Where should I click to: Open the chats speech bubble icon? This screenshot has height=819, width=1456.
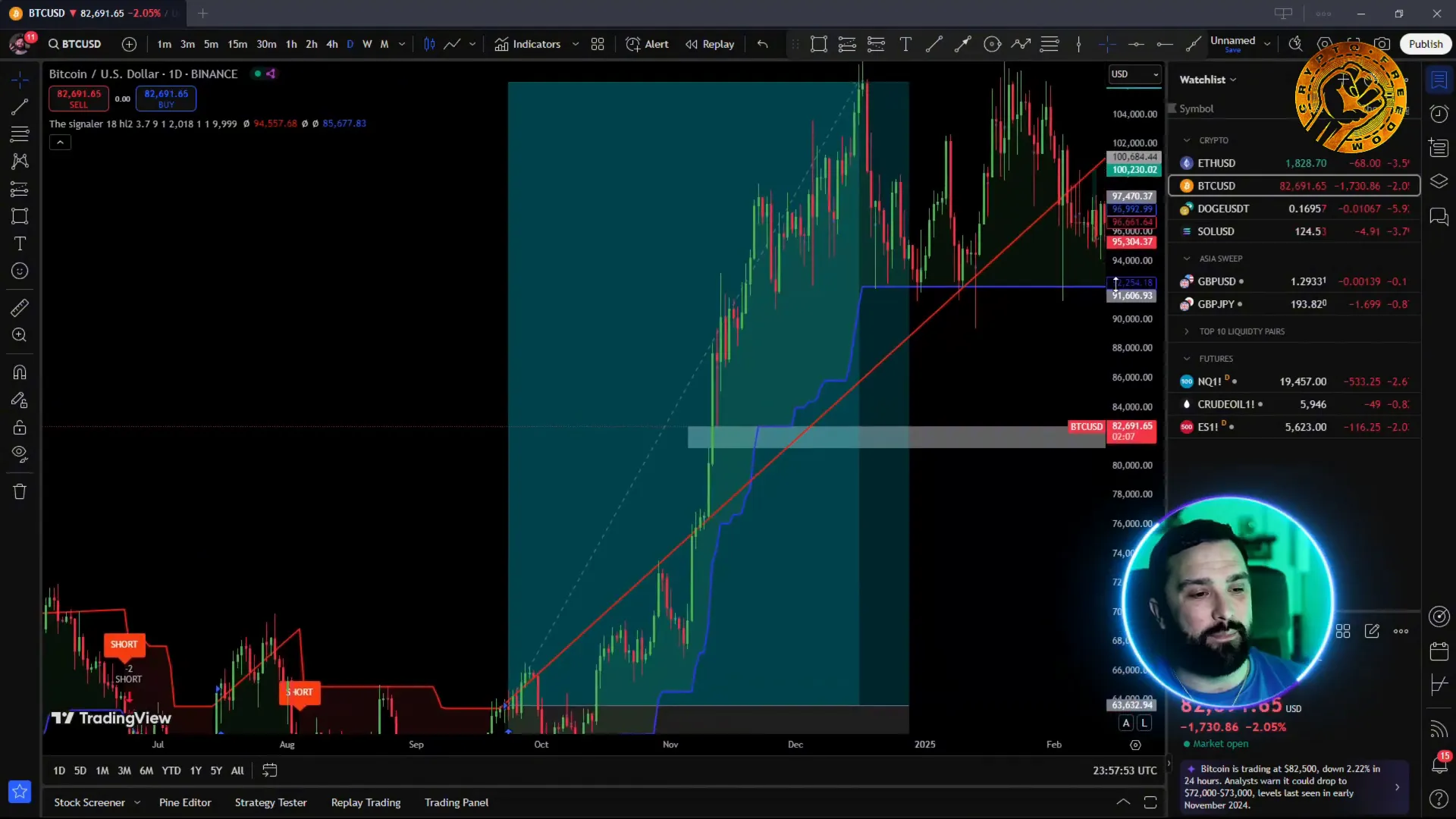pos(1439,217)
